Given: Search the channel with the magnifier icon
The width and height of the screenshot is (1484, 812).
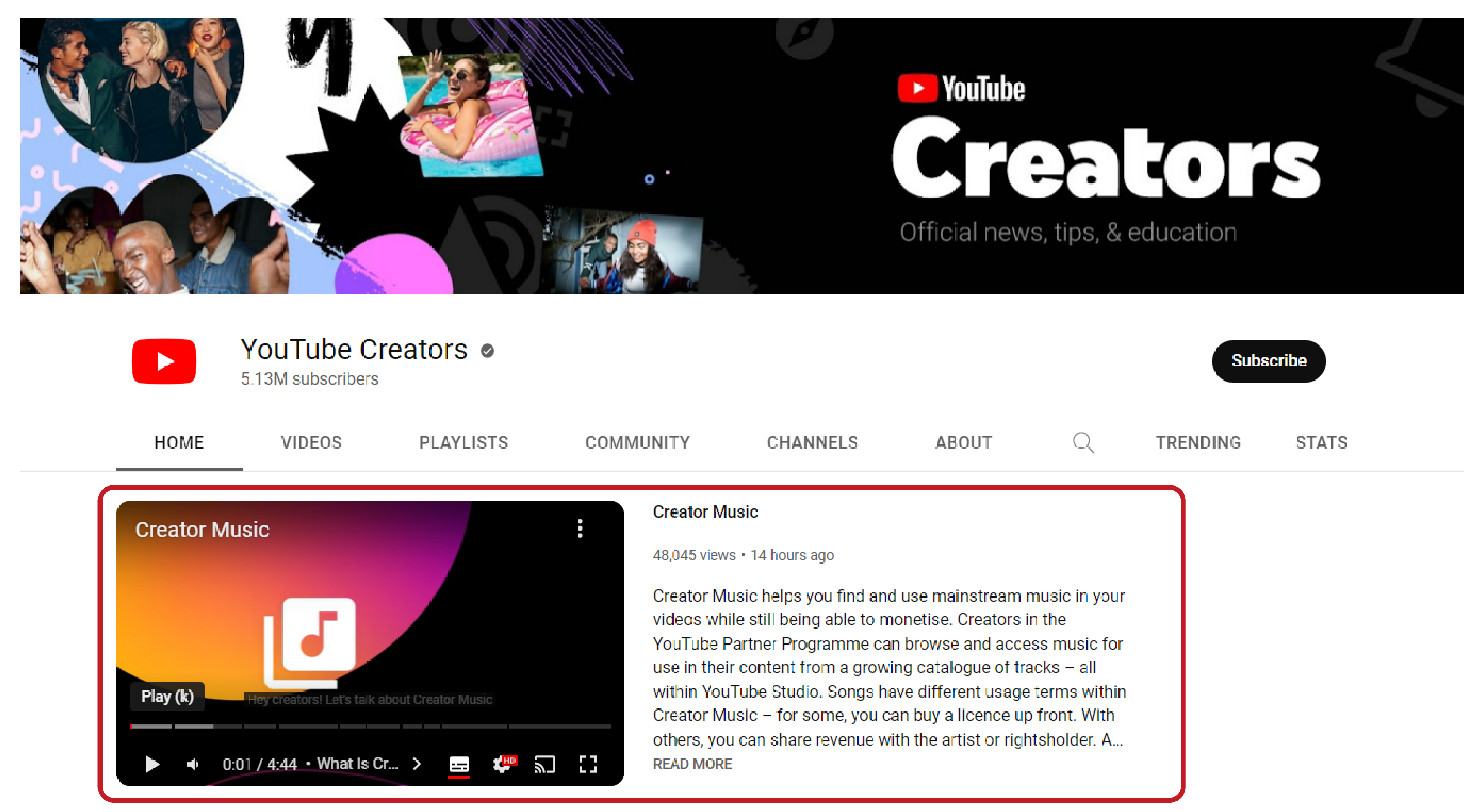Looking at the screenshot, I should pos(1082,442).
